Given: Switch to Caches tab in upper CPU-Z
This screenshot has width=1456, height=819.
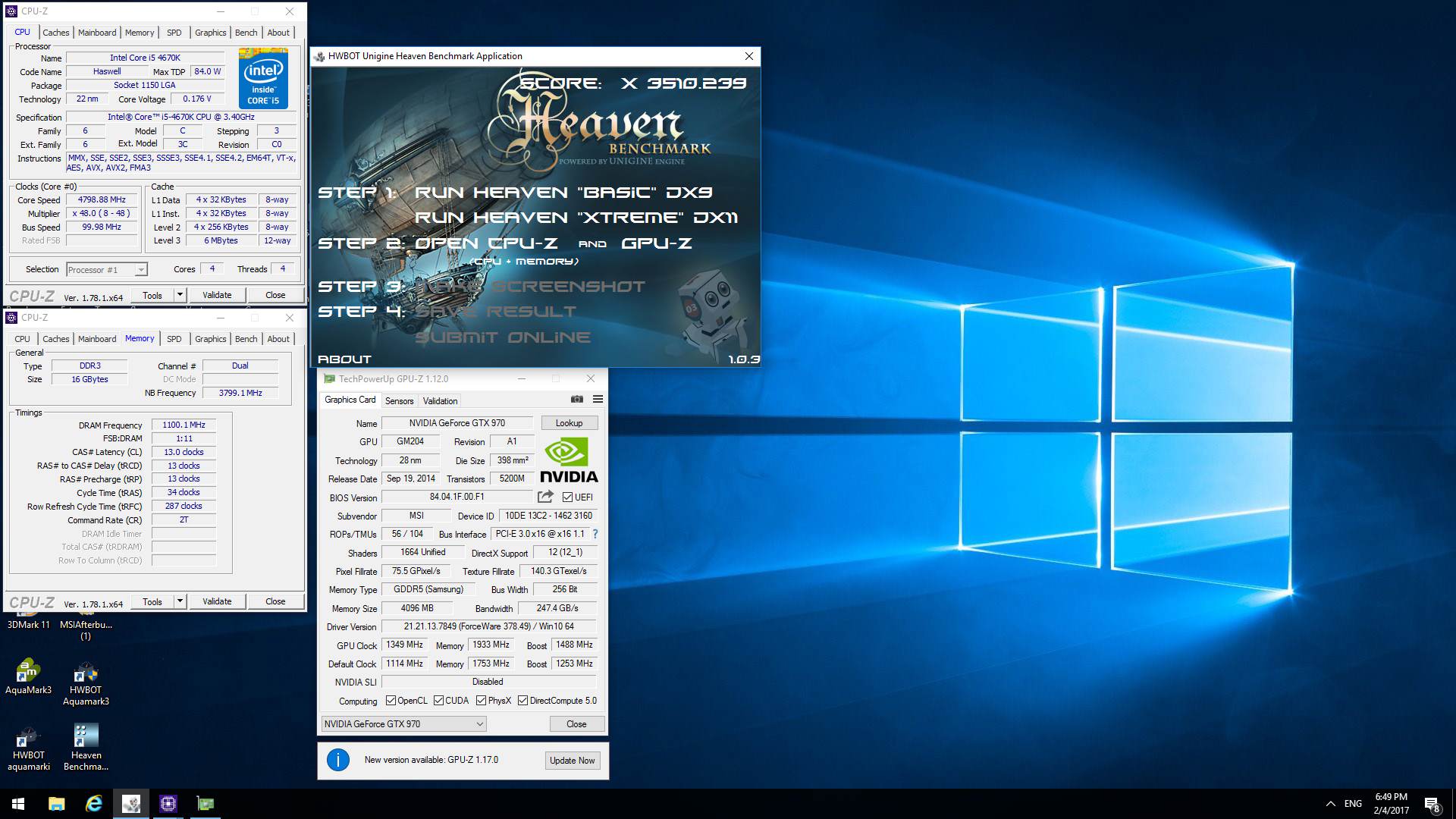Looking at the screenshot, I should click(x=56, y=33).
